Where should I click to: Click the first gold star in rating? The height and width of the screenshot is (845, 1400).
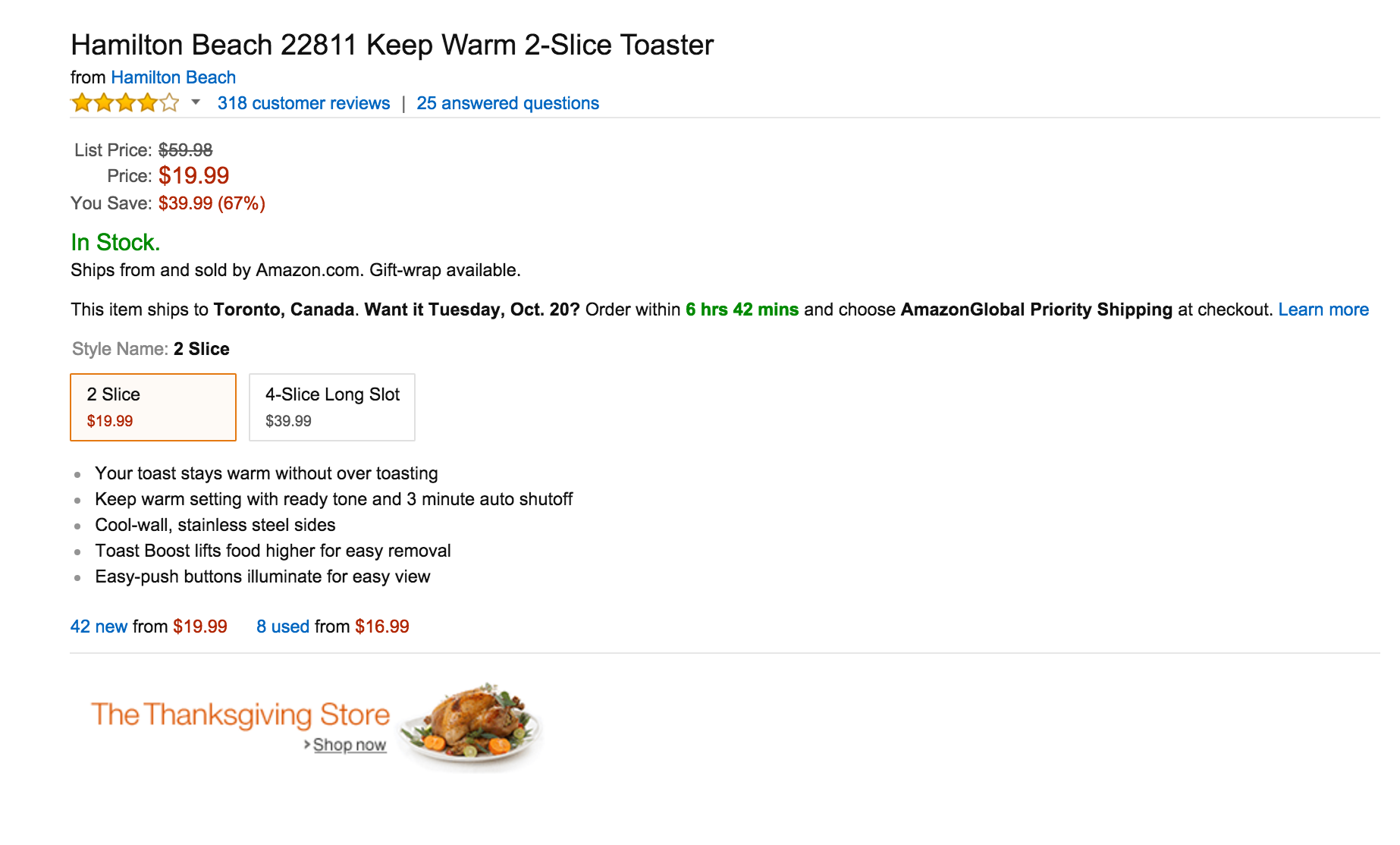point(81,103)
